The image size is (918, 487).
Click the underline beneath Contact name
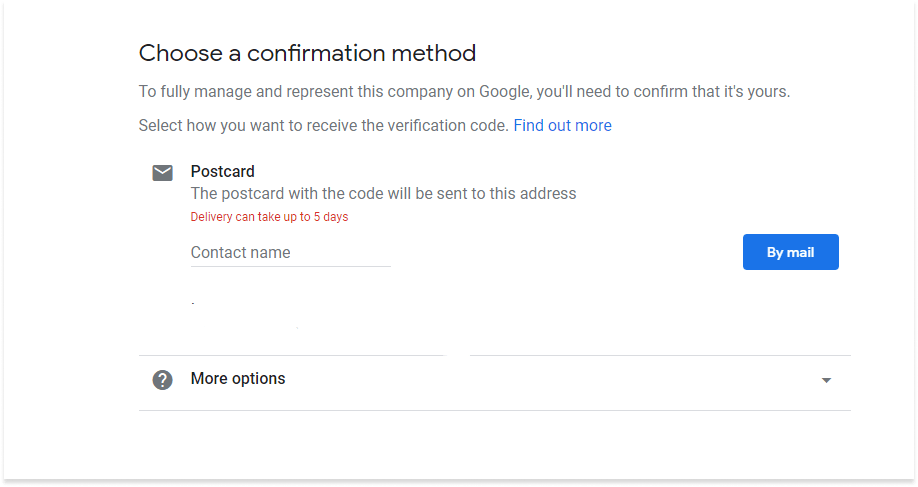290,266
